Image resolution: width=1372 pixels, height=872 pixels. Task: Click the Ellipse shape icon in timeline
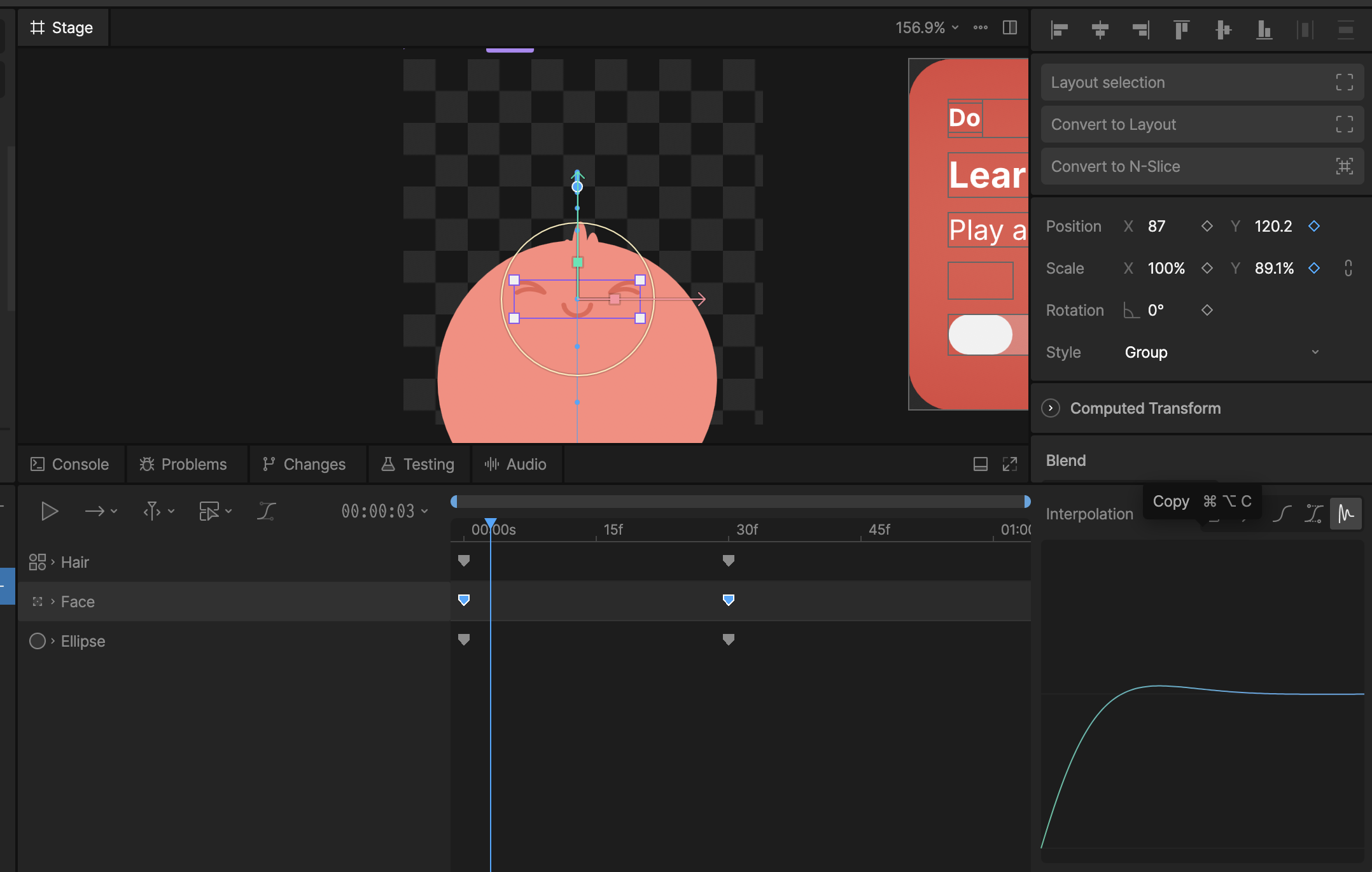(x=38, y=641)
